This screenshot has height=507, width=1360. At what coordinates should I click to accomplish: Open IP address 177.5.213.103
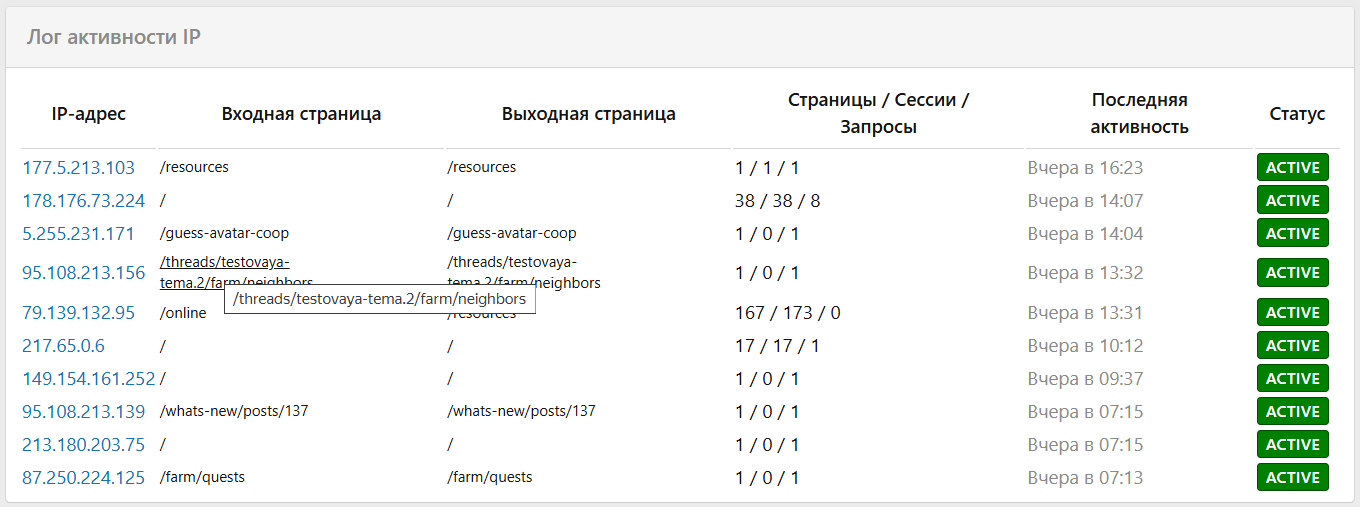click(78, 168)
